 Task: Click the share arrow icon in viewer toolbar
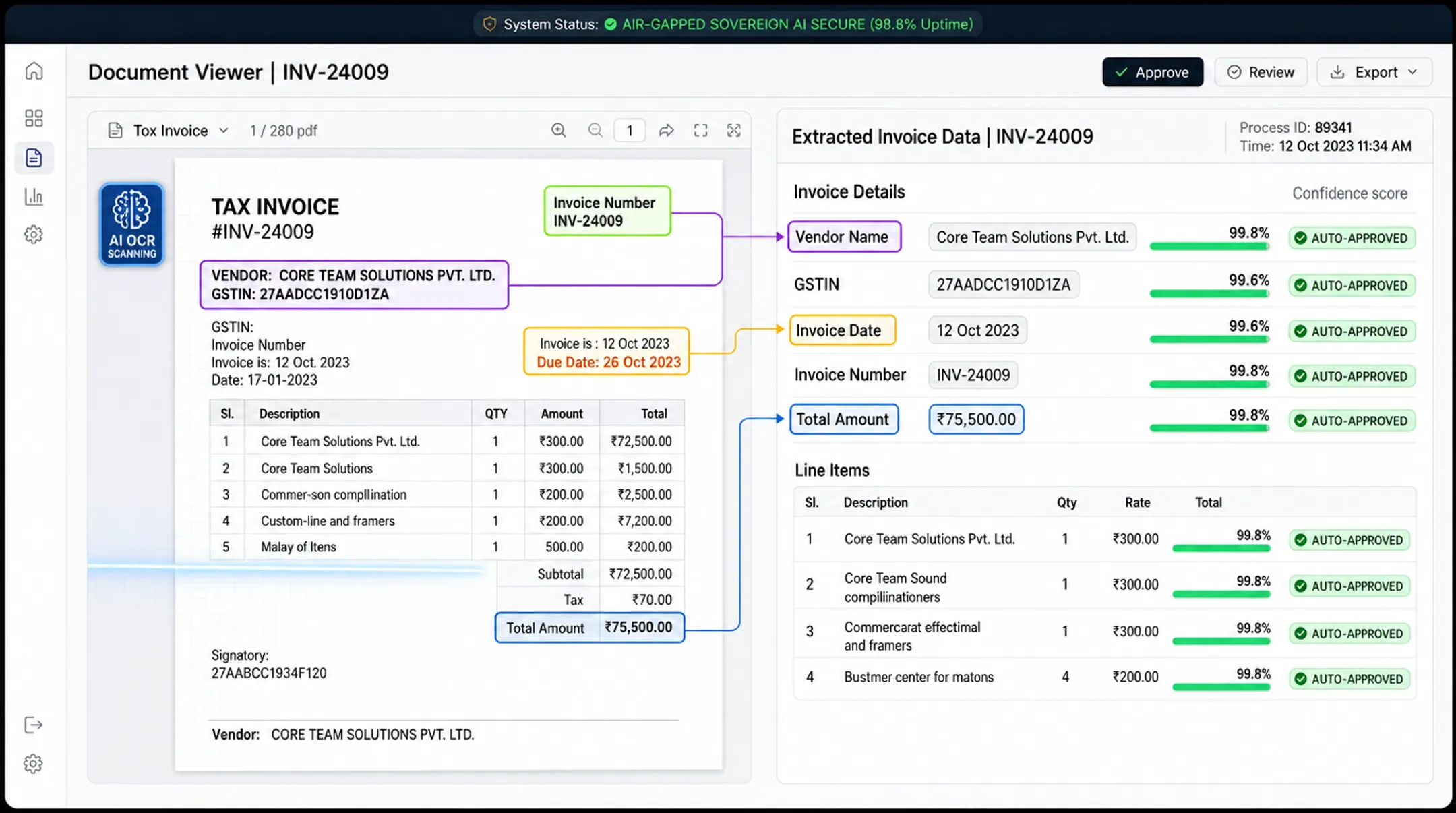pos(666,130)
